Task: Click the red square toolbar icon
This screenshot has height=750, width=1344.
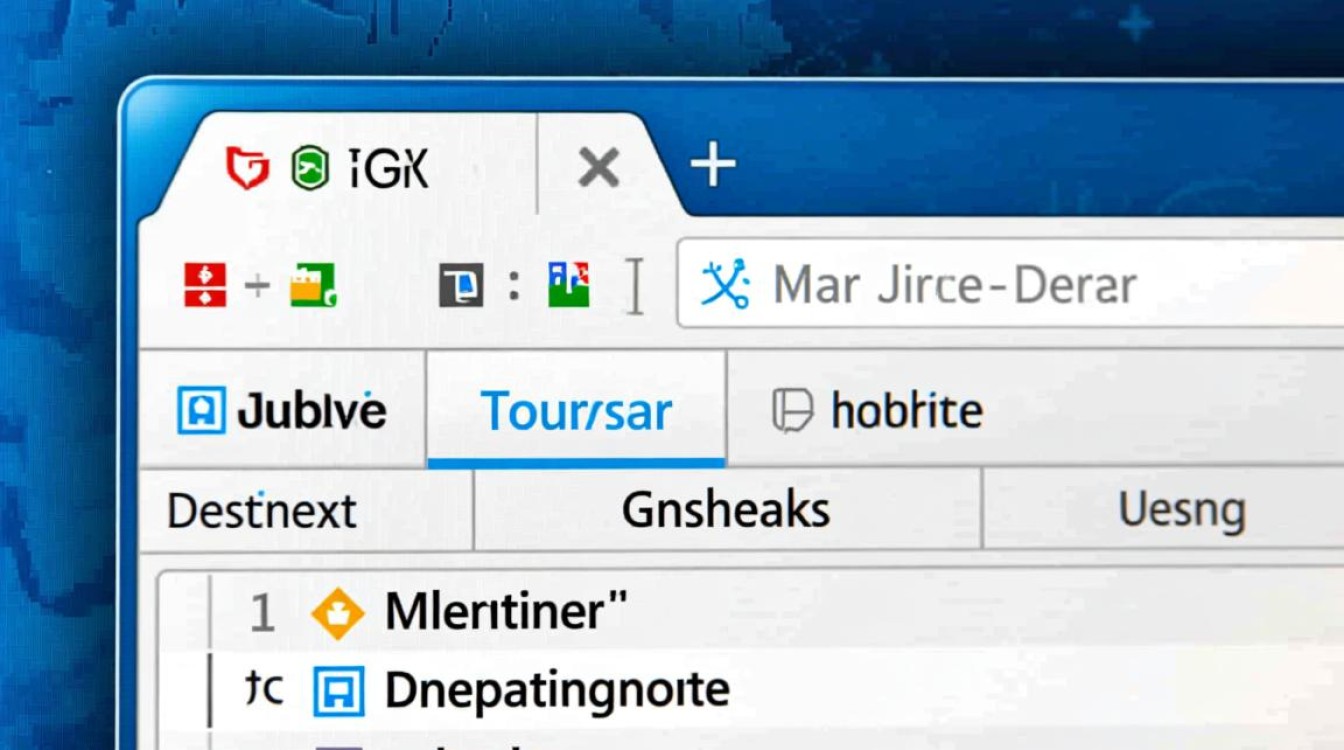Action: click(205, 285)
